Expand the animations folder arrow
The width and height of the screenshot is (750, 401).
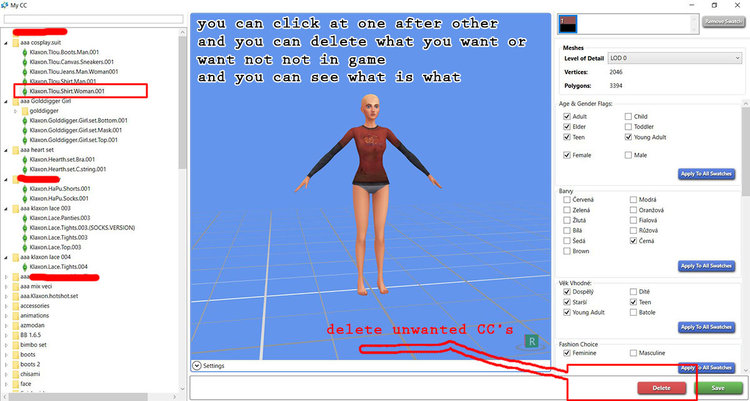[x=6, y=315]
